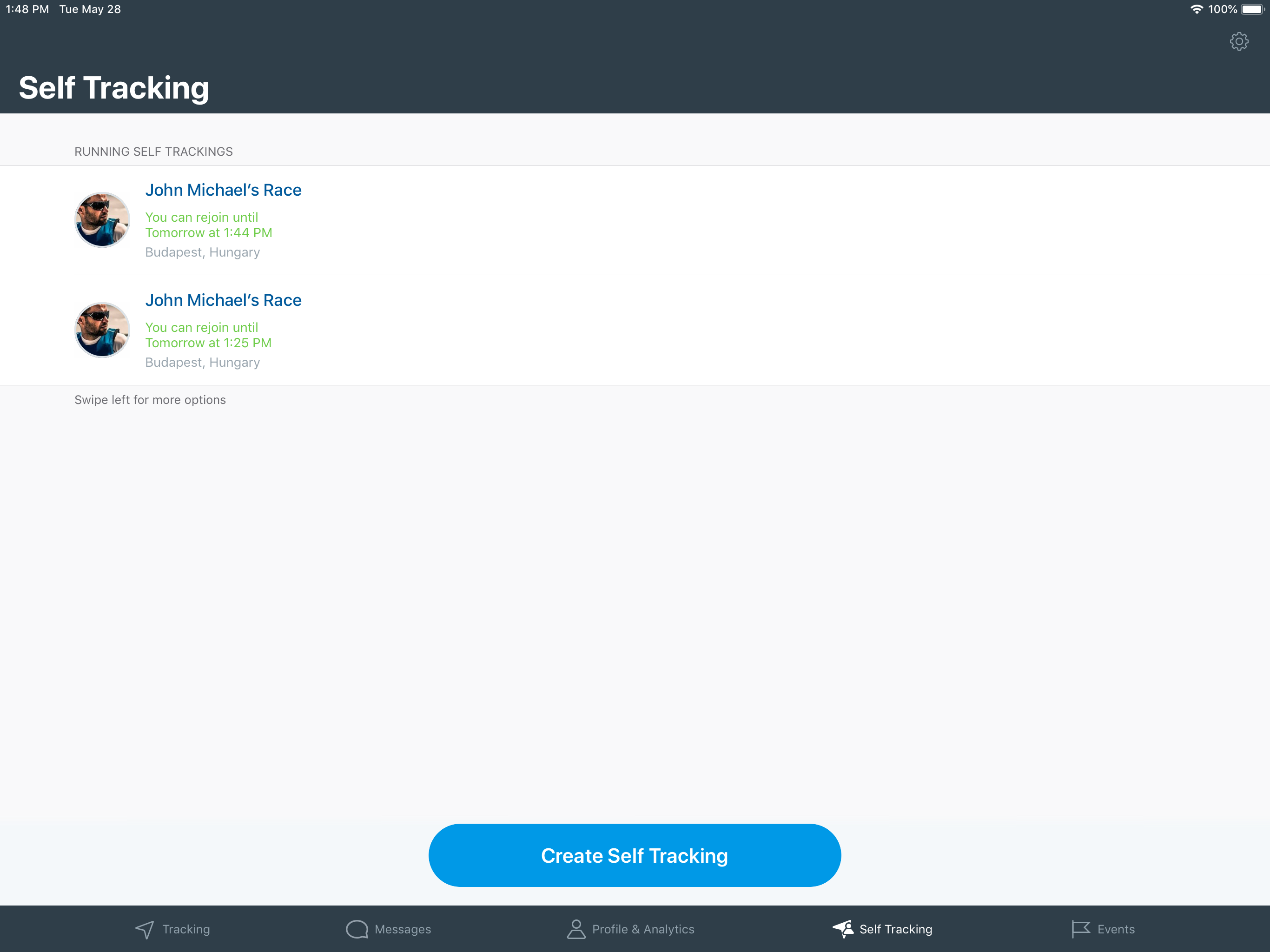Switch to the Messages tab label
Image resolution: width=1270 pixels, height=952 pixels.
[x=403, y=929]
